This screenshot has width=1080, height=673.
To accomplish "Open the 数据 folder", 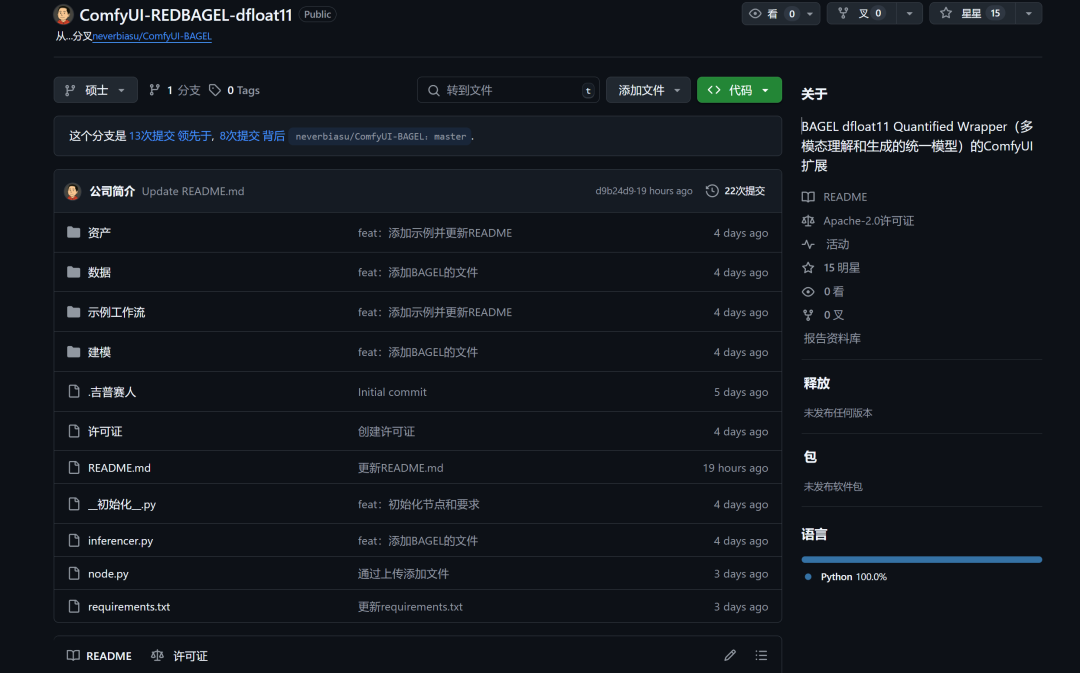I will [99, 272].
